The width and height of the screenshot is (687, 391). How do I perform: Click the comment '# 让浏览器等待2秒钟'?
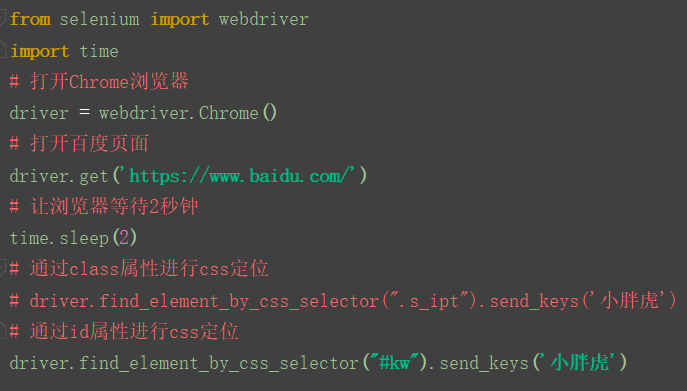[x=104, y=206]
